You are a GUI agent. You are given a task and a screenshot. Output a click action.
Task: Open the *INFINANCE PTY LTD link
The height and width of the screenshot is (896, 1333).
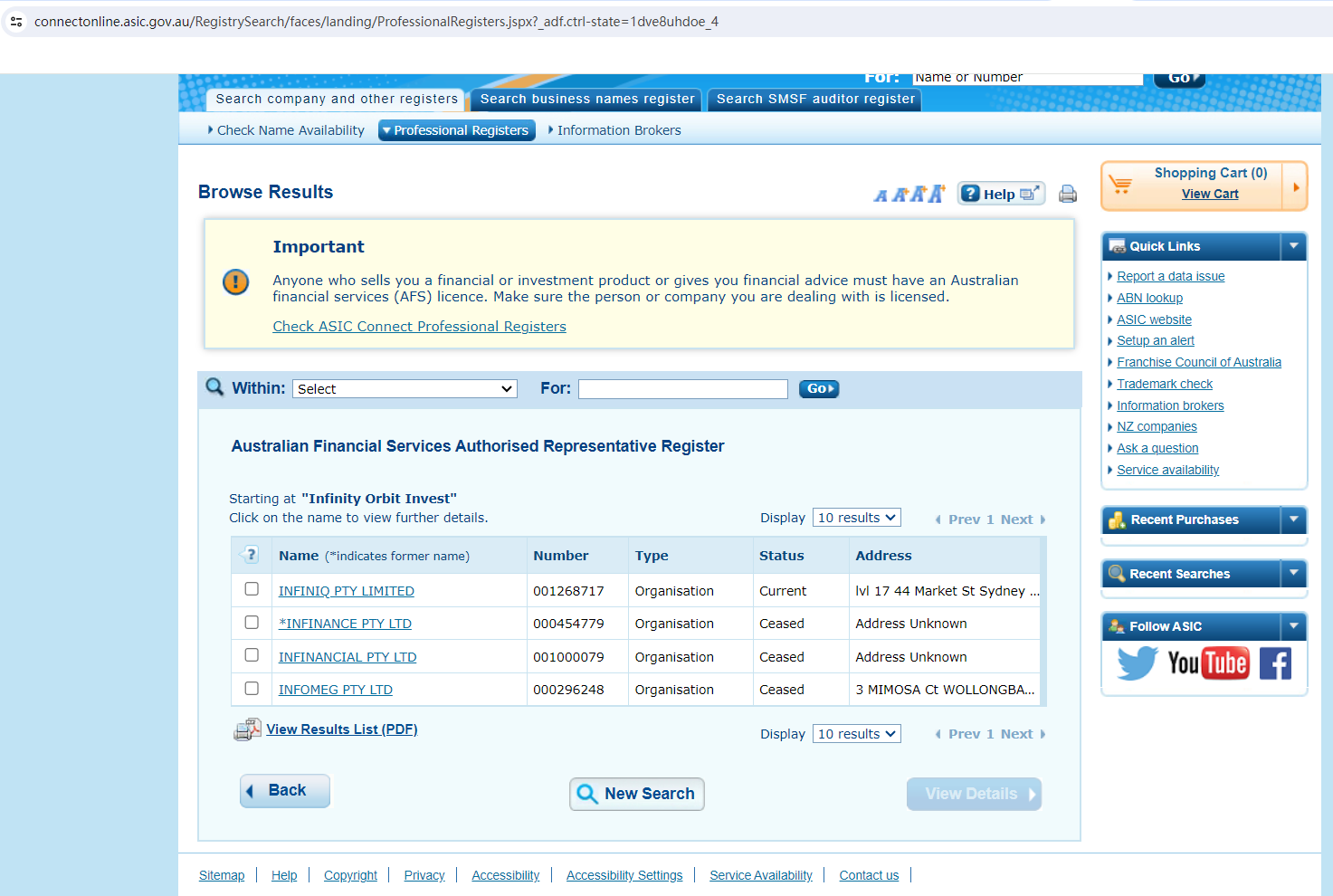coord(345,624)
